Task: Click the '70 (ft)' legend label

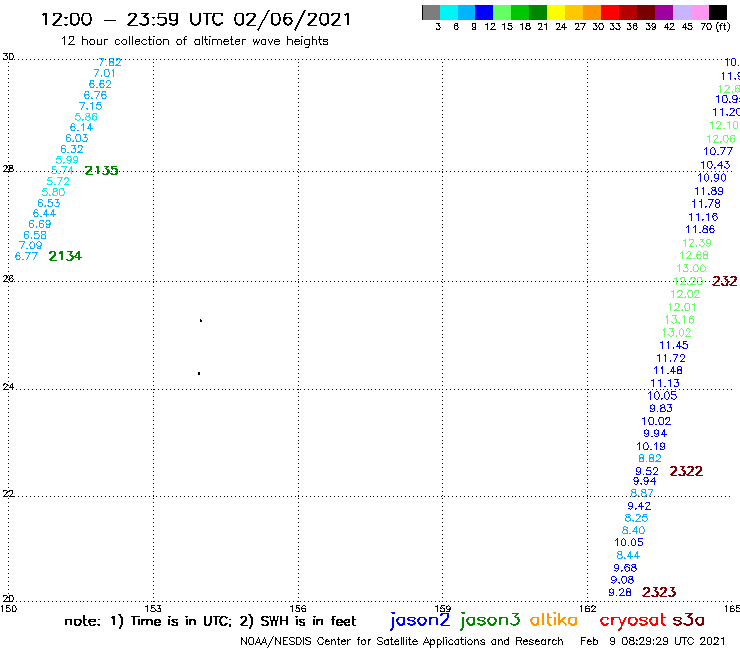Action: [715, 26]
